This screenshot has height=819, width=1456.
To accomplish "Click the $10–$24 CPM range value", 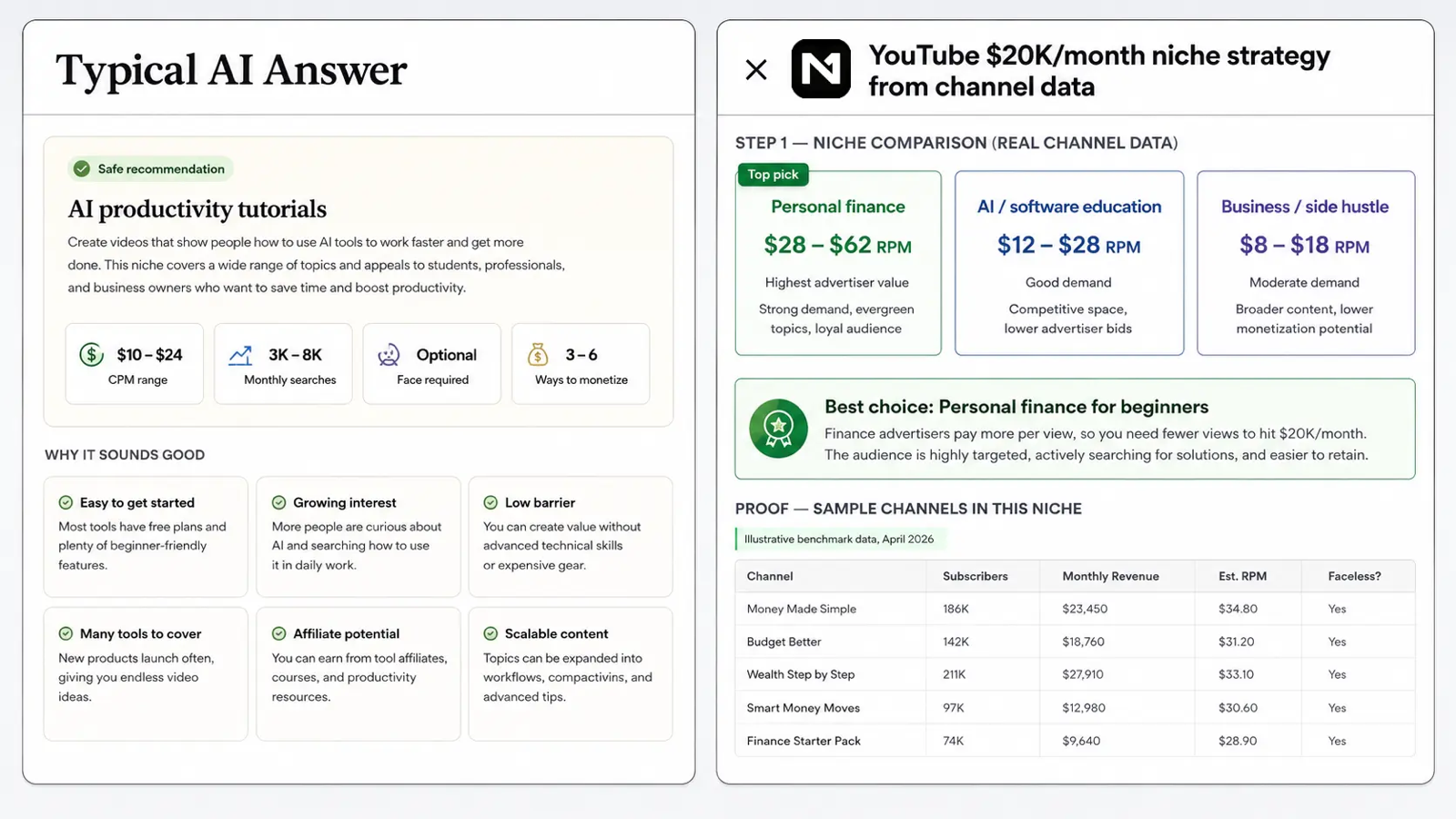I will (149, 355).
